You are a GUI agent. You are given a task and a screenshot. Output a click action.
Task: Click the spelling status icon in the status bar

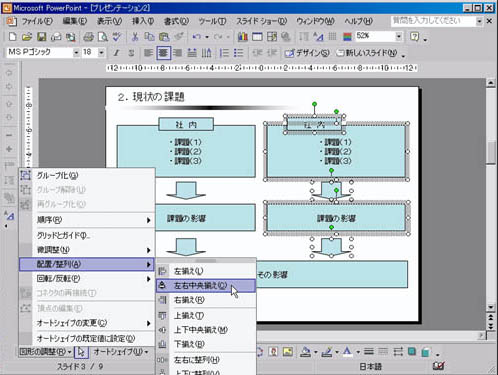[x=438, y=366]
